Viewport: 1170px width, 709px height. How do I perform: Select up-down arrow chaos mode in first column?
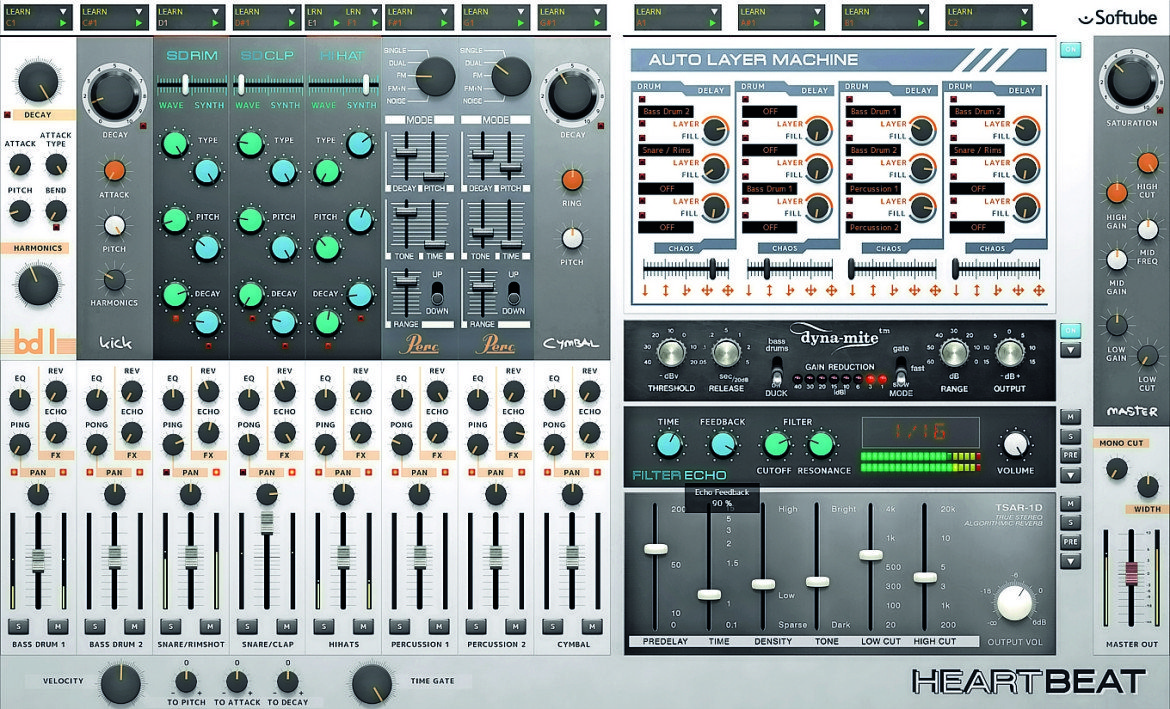666,290
